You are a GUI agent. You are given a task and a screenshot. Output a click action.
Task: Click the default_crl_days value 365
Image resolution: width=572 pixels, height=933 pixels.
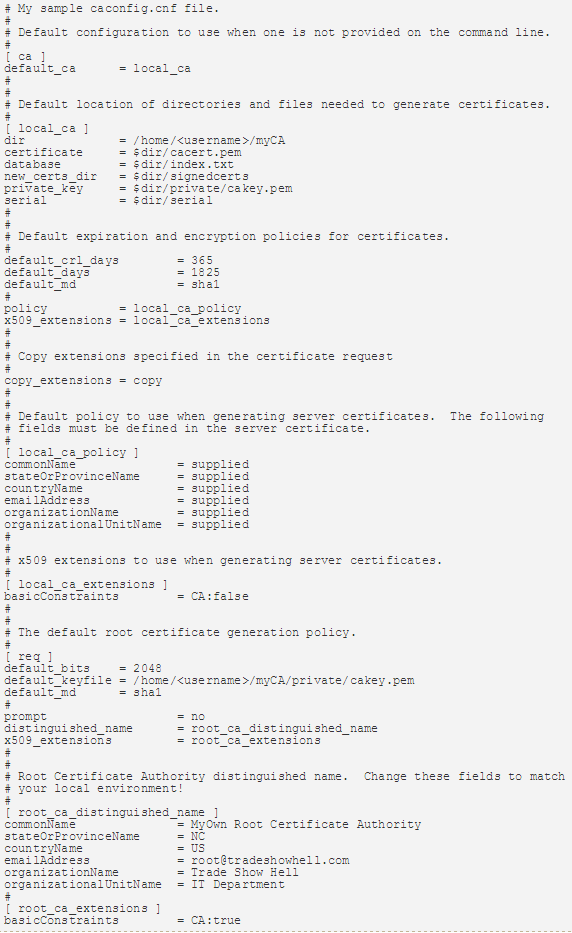click(x=202, y=260)
